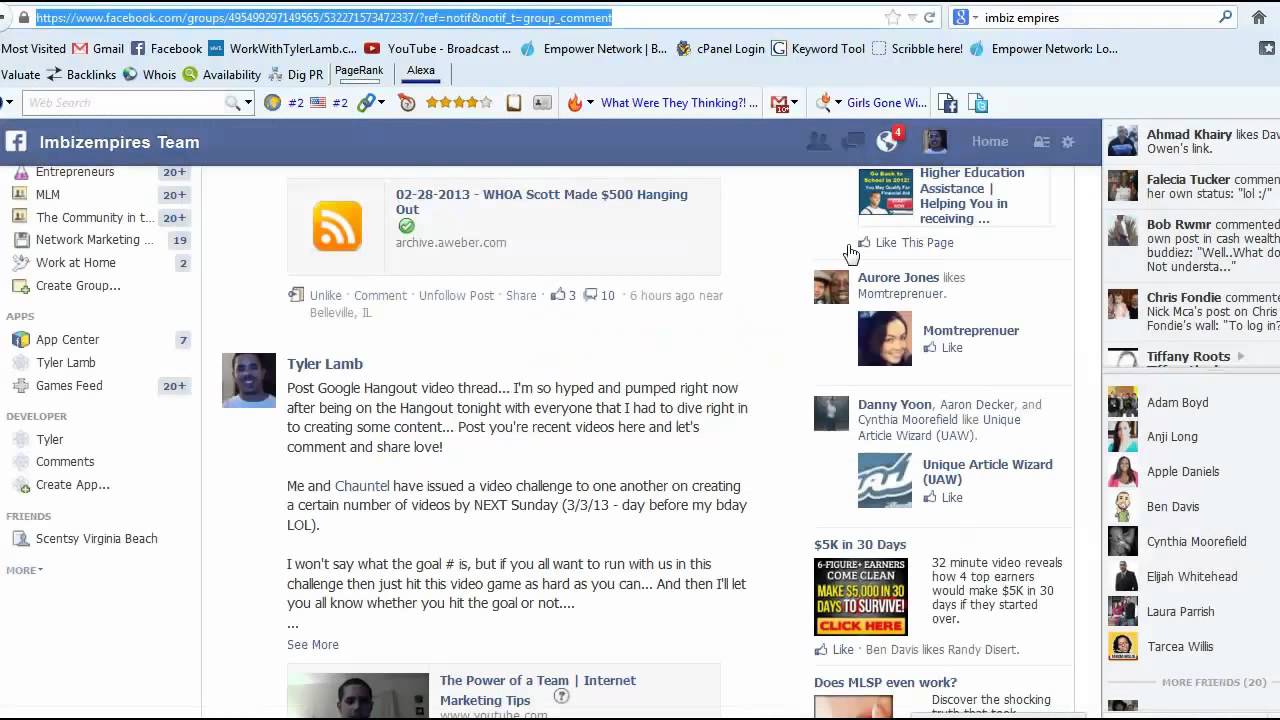This screenshot has width=1280, height=720.
Task: Click Whois in SEO toolbar
Action: click(x=149, y=74)
